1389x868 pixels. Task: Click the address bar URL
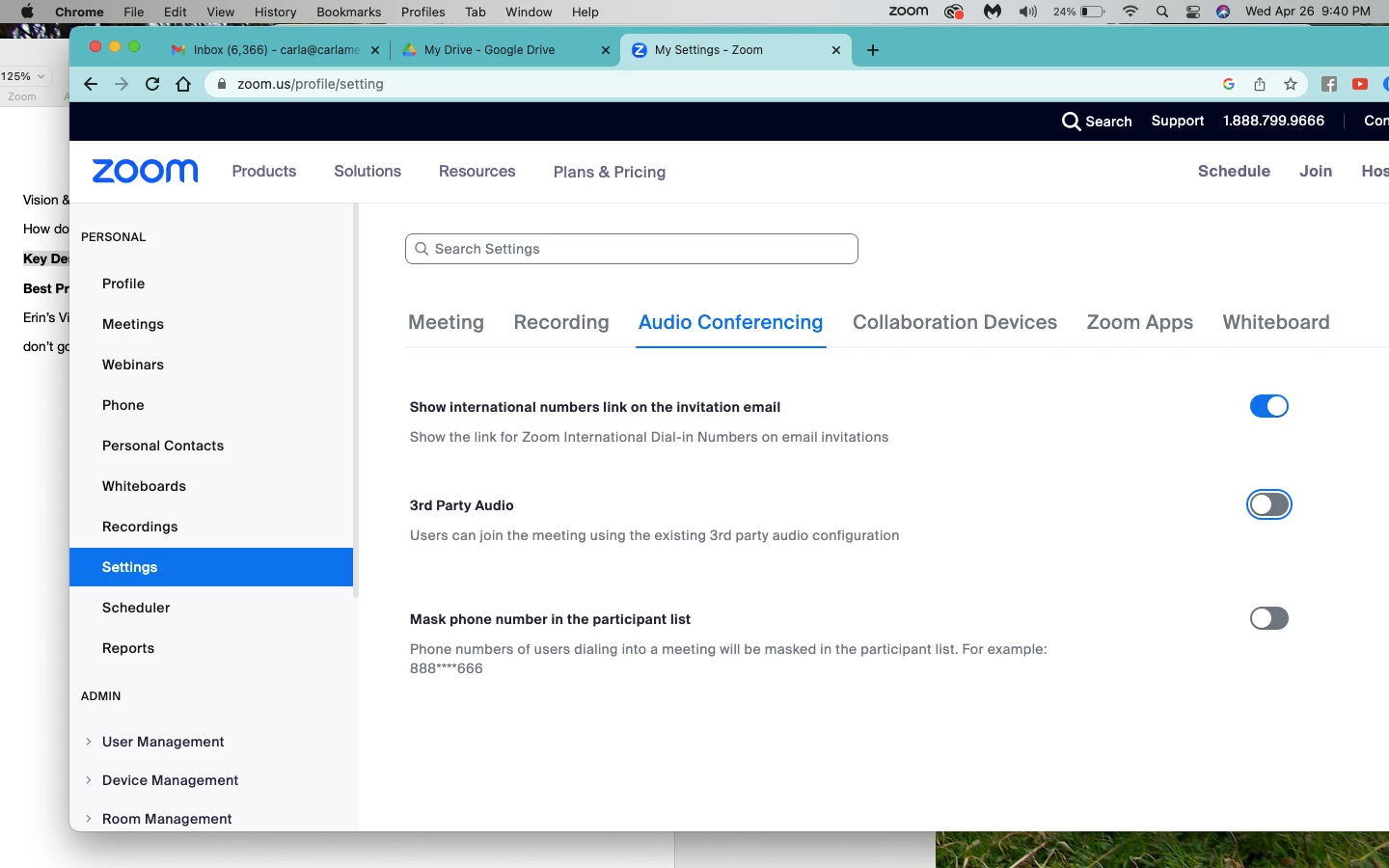coord(311,84)
